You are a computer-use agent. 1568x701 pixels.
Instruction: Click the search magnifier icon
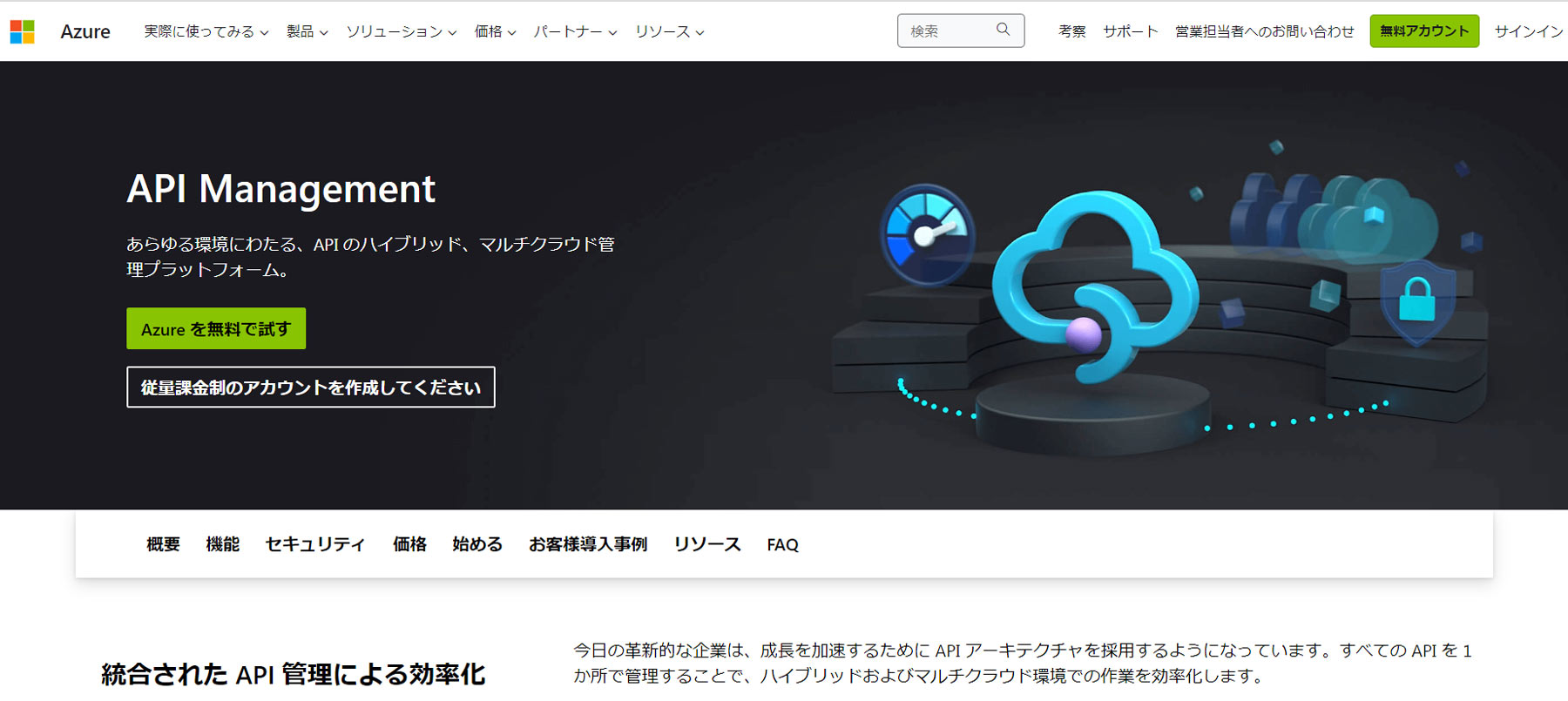pyautogui.click(x=1004, y=30)
